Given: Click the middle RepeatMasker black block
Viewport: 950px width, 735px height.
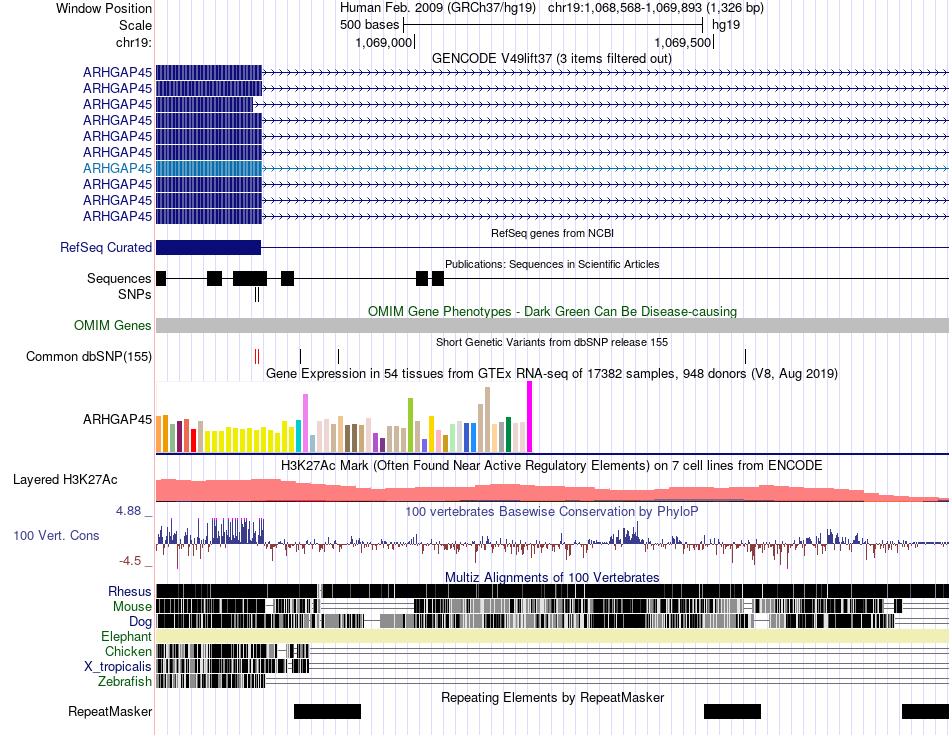Looking at the screenshot, I should pos(732,711).
